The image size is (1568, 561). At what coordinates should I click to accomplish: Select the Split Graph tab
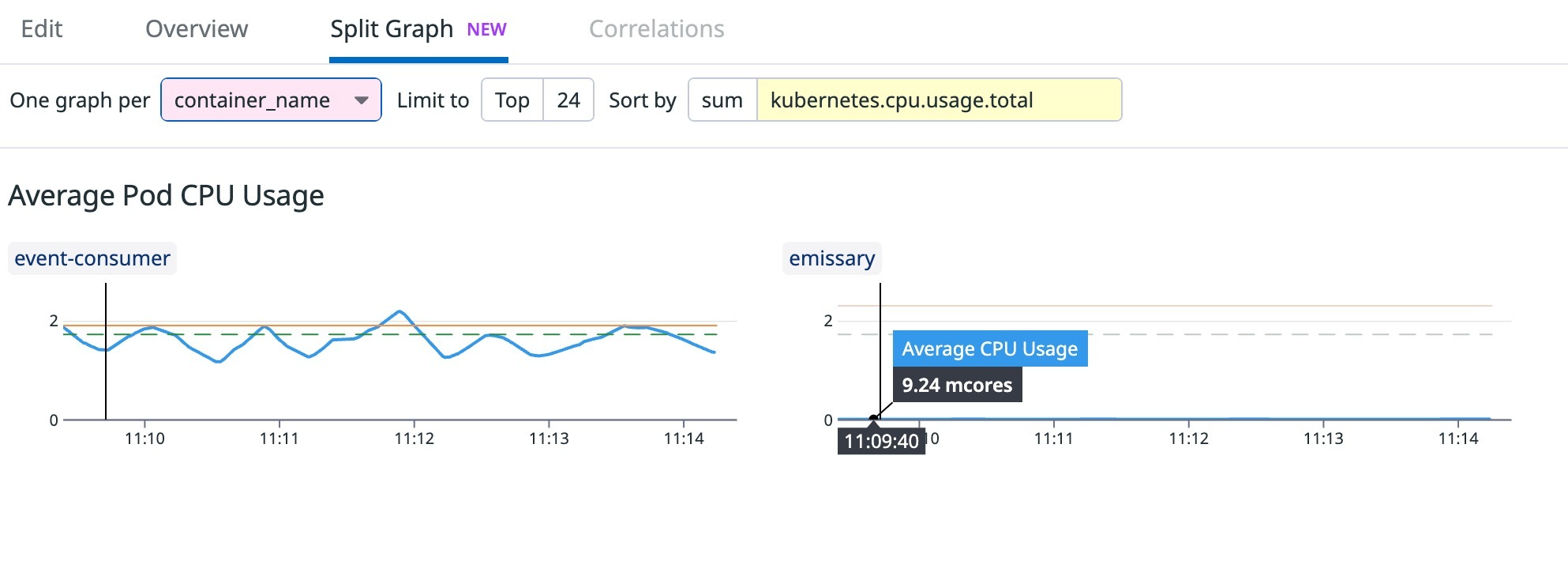(x=392, y=28)
